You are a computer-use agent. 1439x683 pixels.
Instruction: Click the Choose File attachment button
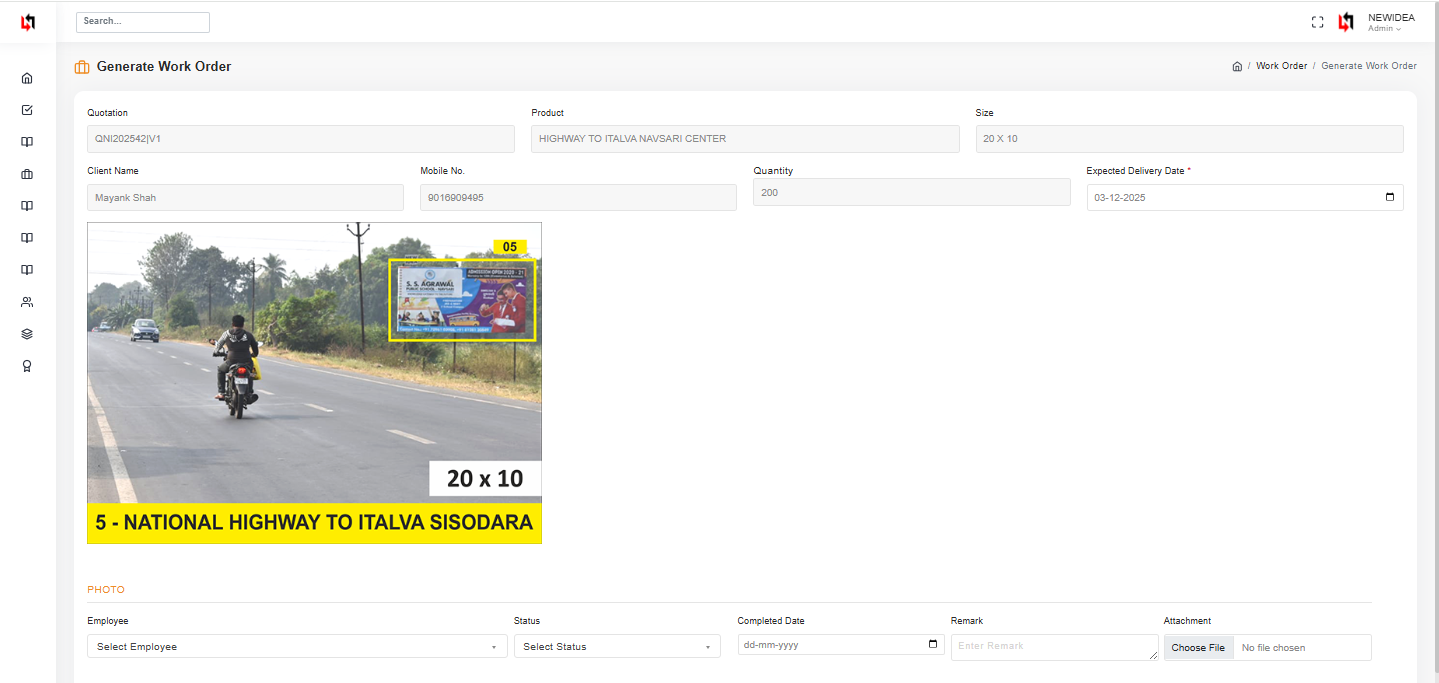tap(1198, 648)
